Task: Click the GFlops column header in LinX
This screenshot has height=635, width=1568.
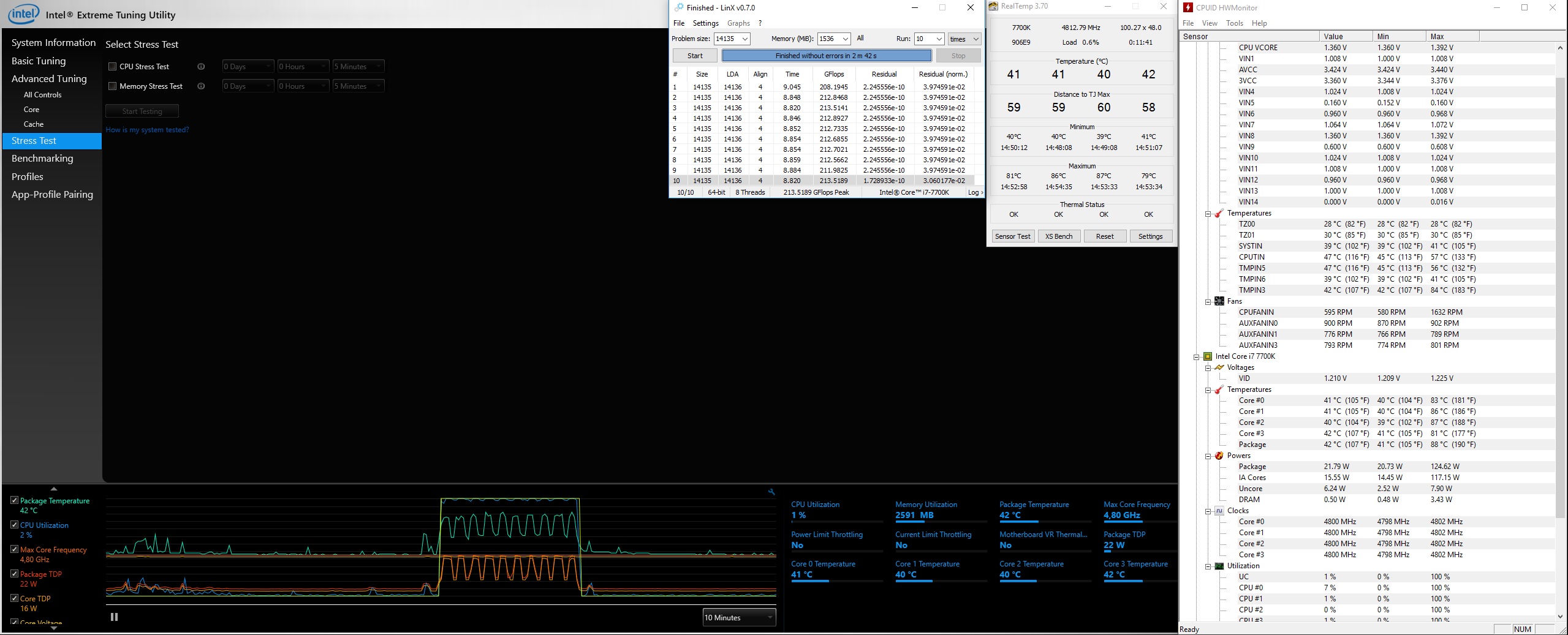Action: point(834,74)
